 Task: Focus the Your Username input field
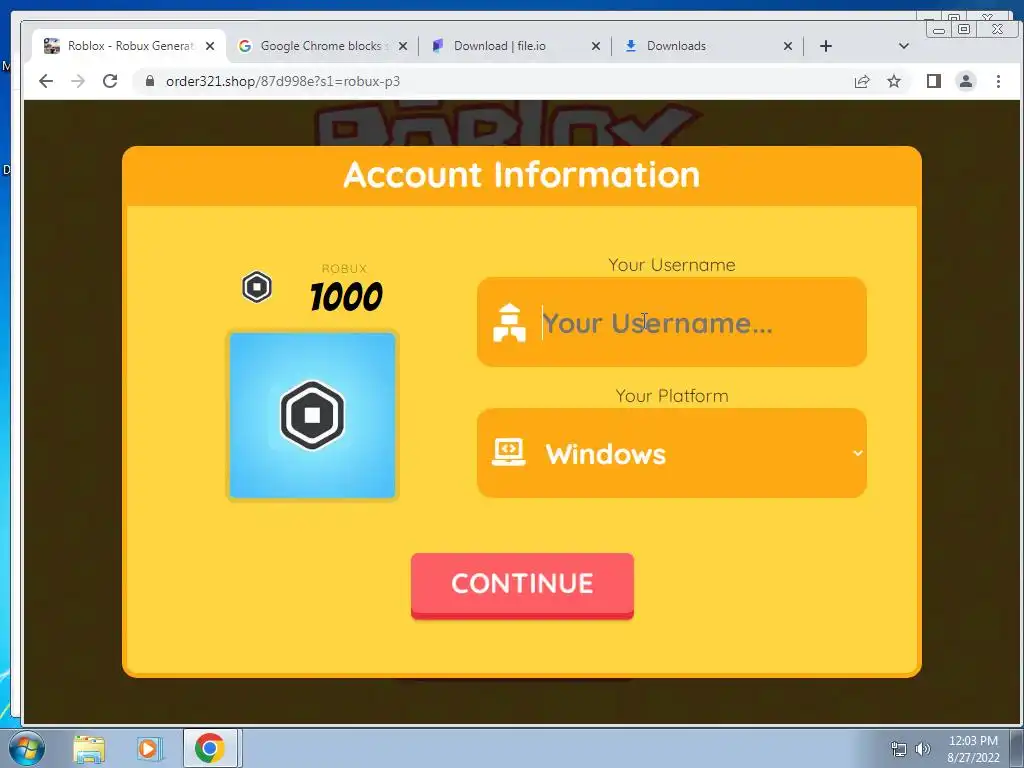click(x=671, y=322)
